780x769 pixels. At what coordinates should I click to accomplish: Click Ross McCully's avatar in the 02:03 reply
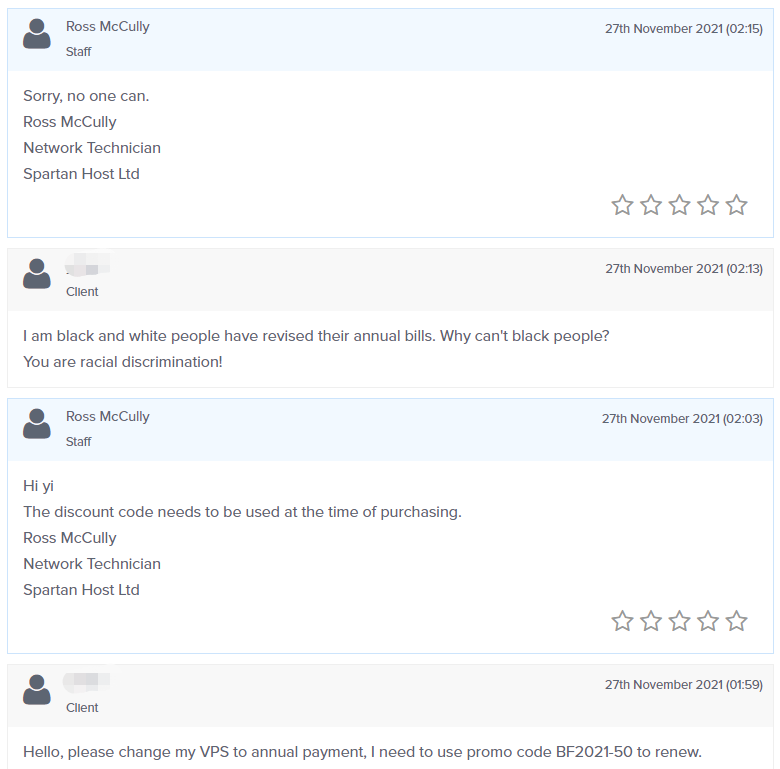pos(37,424)
